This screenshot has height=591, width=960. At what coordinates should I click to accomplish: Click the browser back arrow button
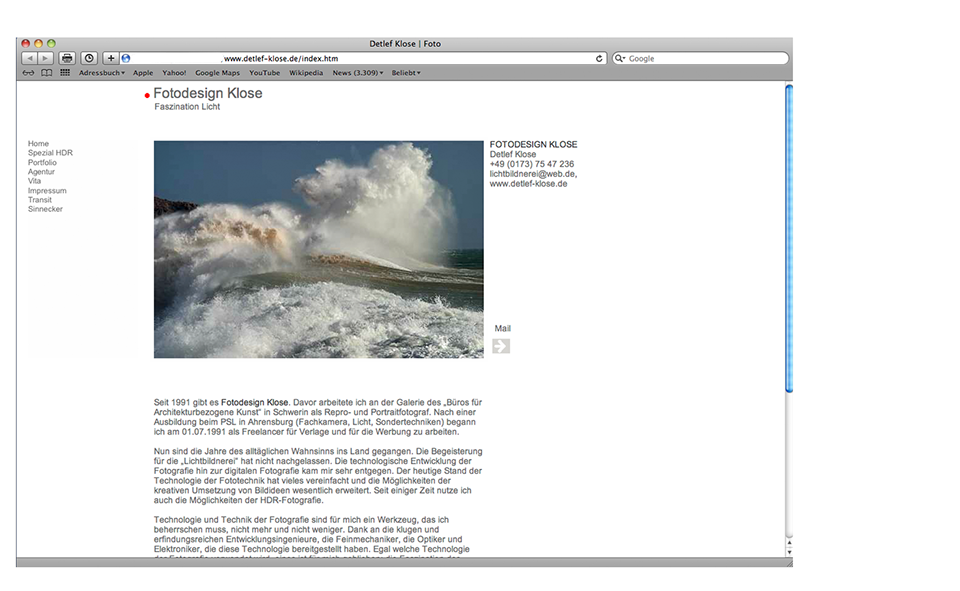tap(29, 58)
